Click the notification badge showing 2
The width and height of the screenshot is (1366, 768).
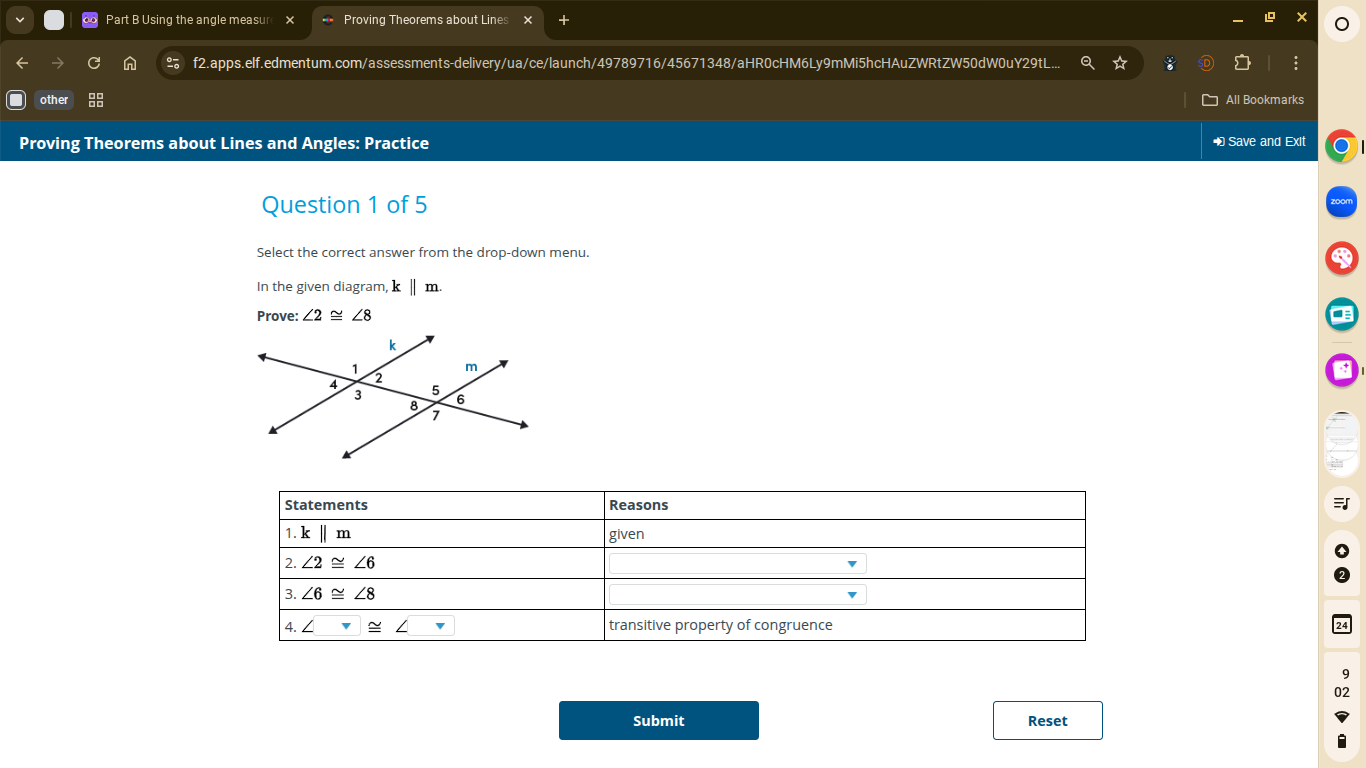point(1341,573)
